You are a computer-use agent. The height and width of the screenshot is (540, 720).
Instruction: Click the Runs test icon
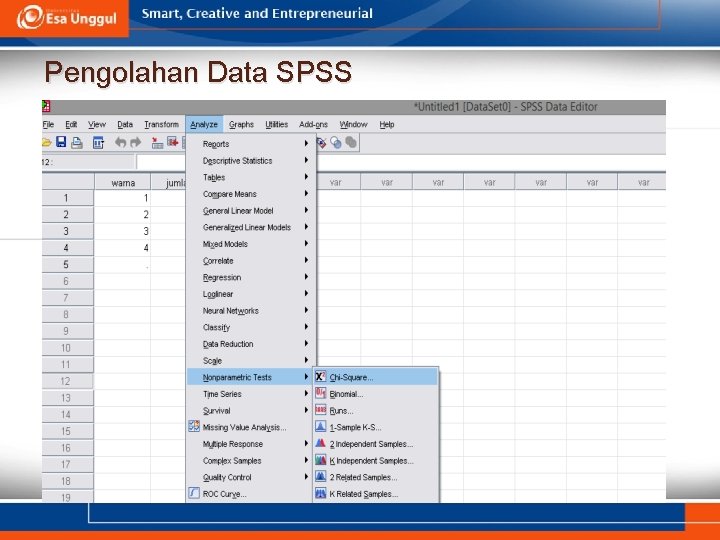click(x=321, y=410)
